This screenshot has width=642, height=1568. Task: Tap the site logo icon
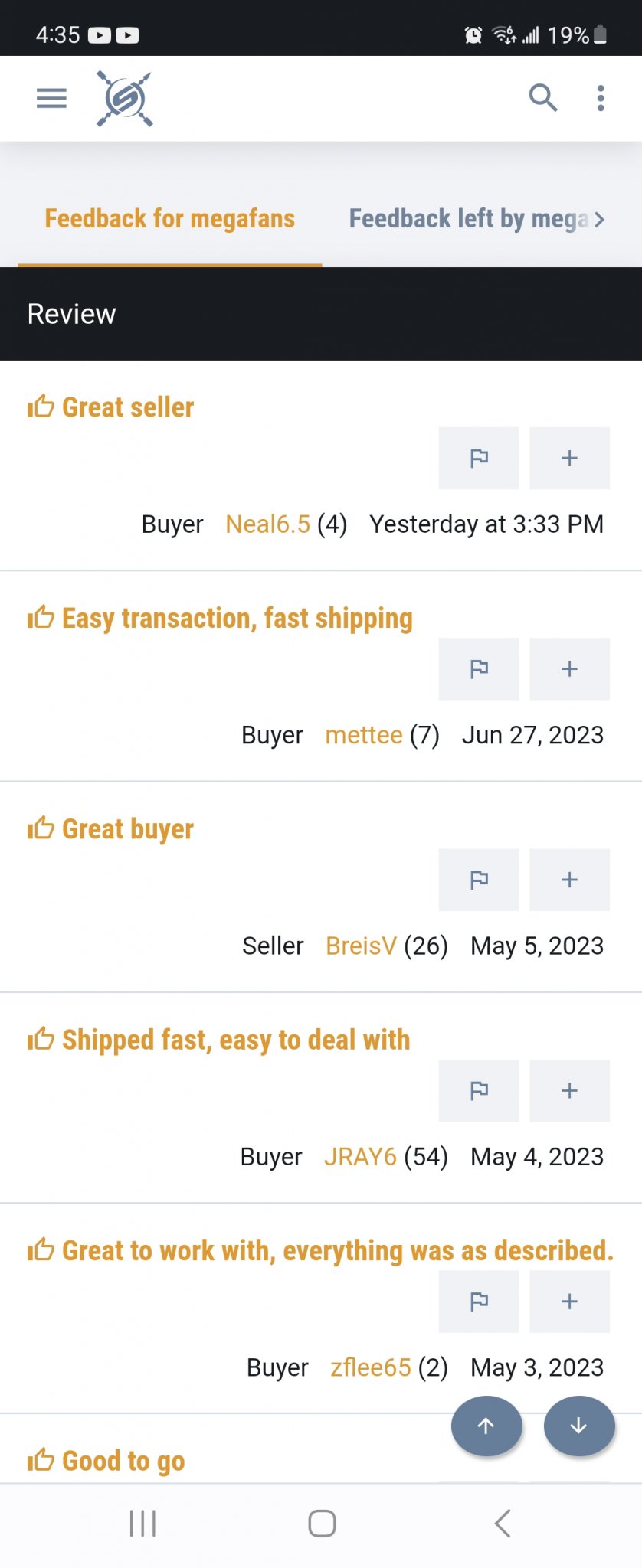click(x=124, y=99)
